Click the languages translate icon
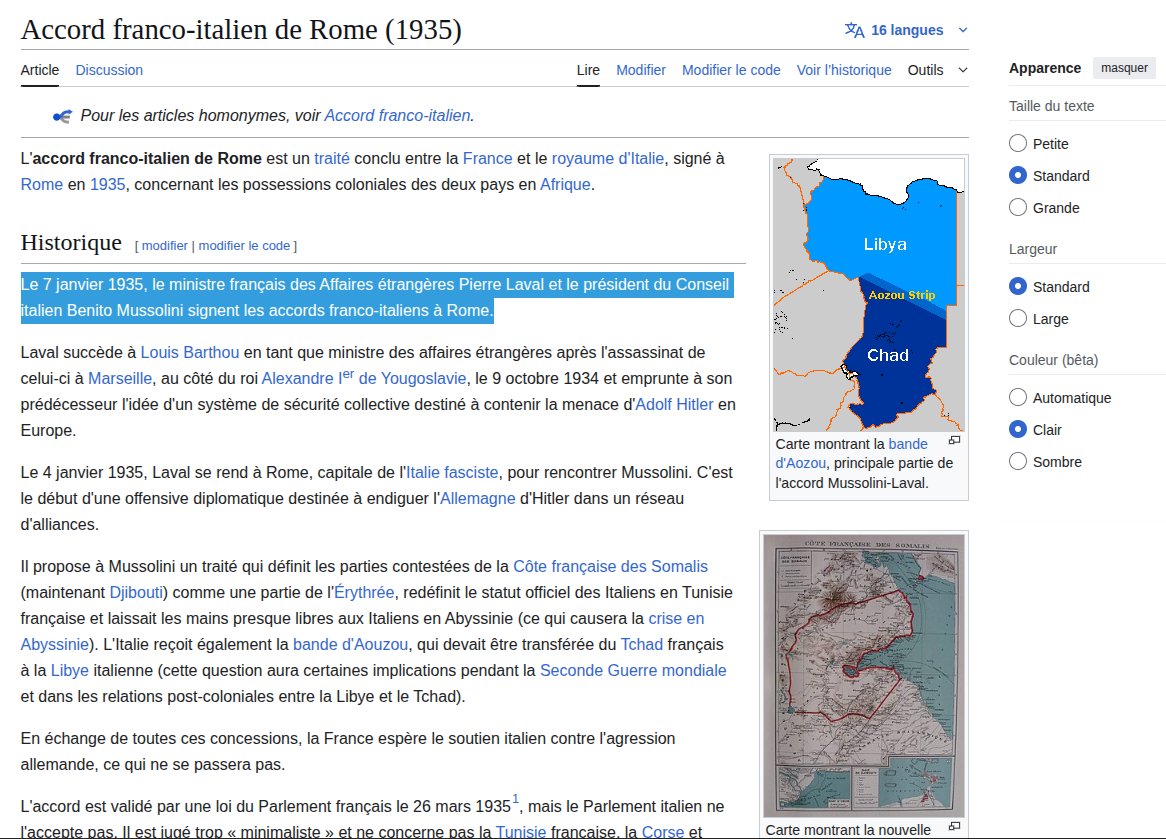1166x839 pixels. (x=854, y=30)
